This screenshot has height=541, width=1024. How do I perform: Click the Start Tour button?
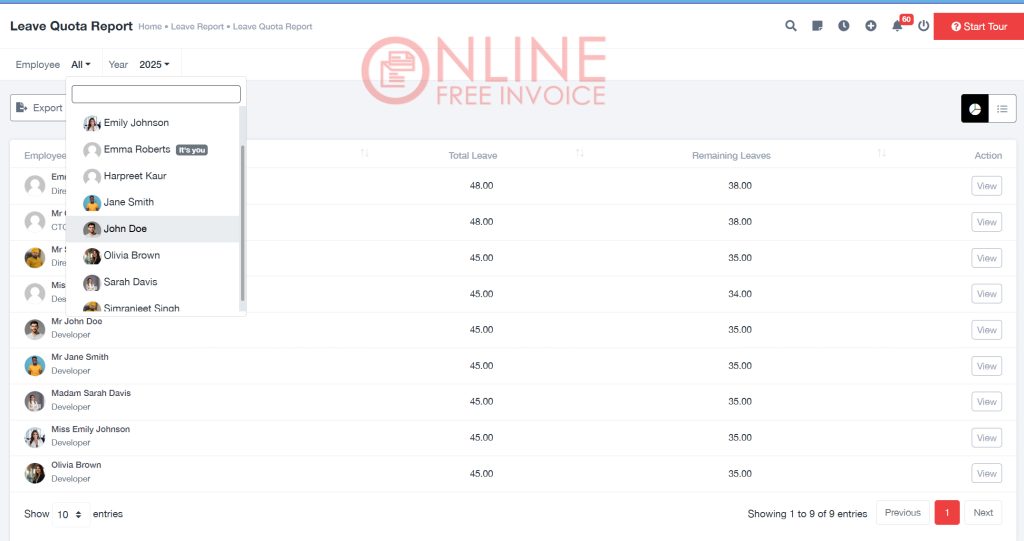[979, 27]
